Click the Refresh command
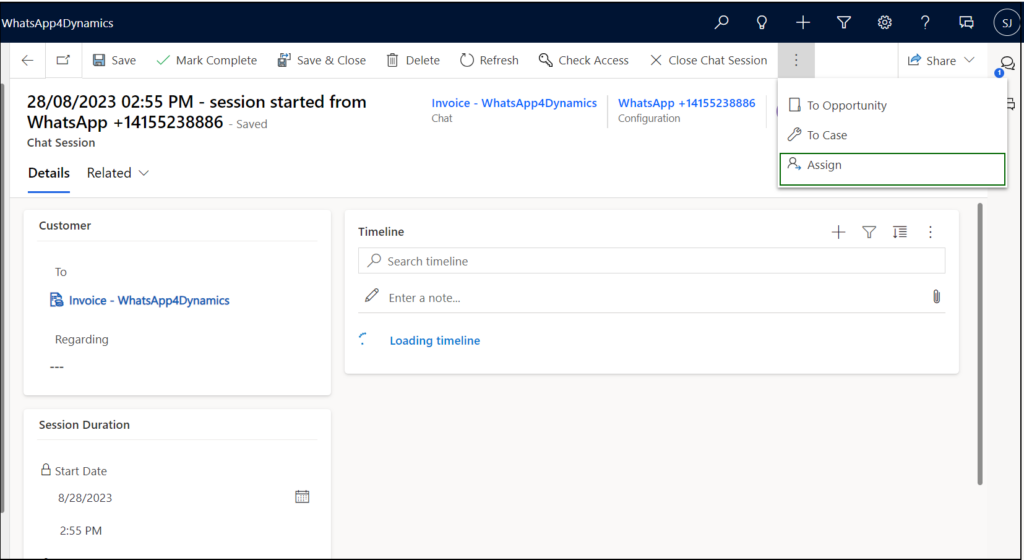The width and height of the screenshot is (1024, 560). point(489,60)
